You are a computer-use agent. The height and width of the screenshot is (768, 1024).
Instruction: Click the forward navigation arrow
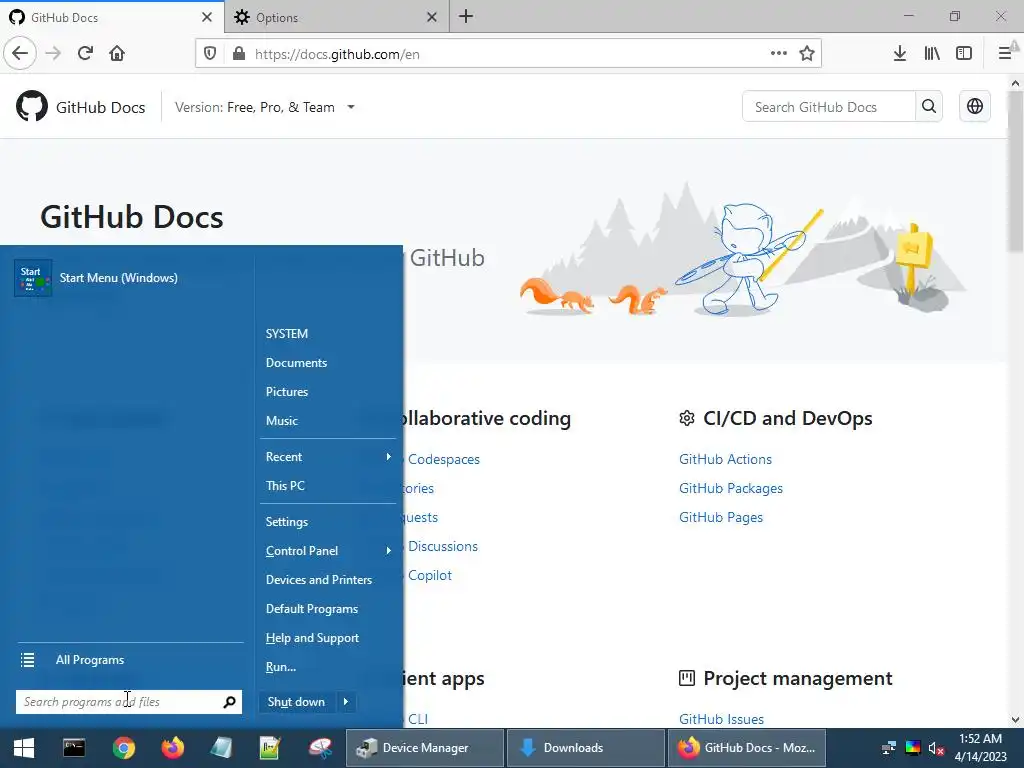click(53, 53)
